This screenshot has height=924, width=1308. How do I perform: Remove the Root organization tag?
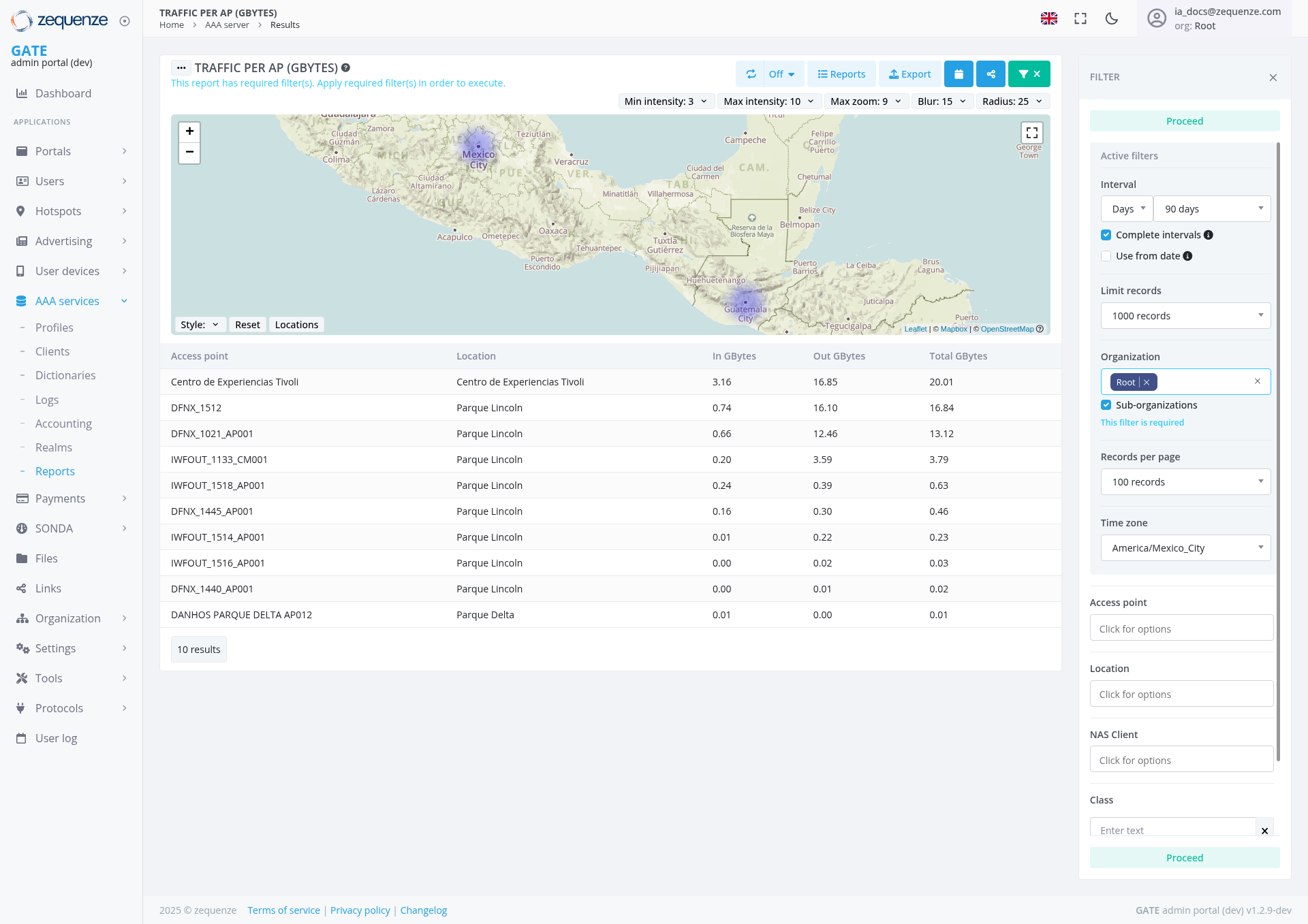1147,383
